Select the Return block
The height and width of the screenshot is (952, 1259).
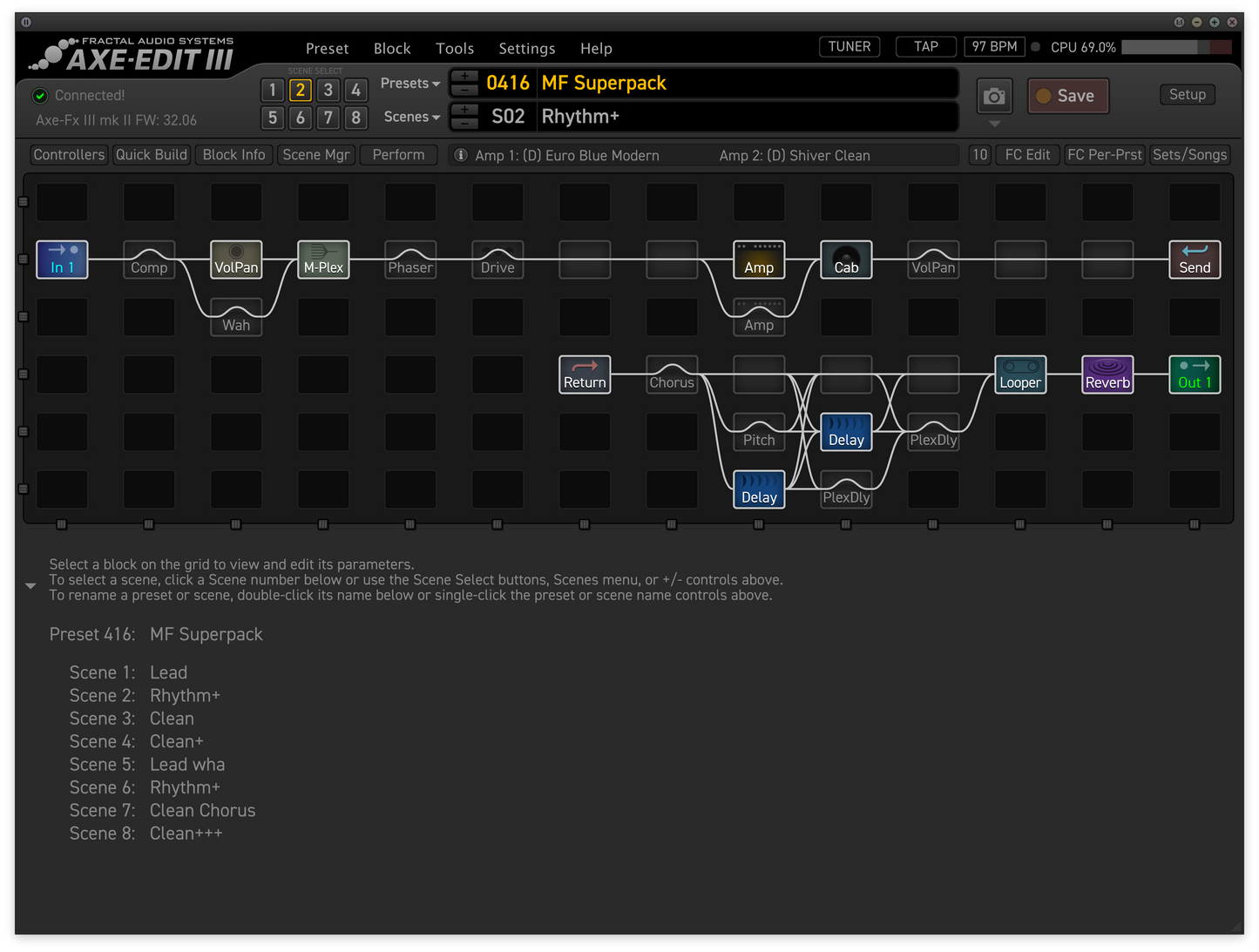coord(585,375)
